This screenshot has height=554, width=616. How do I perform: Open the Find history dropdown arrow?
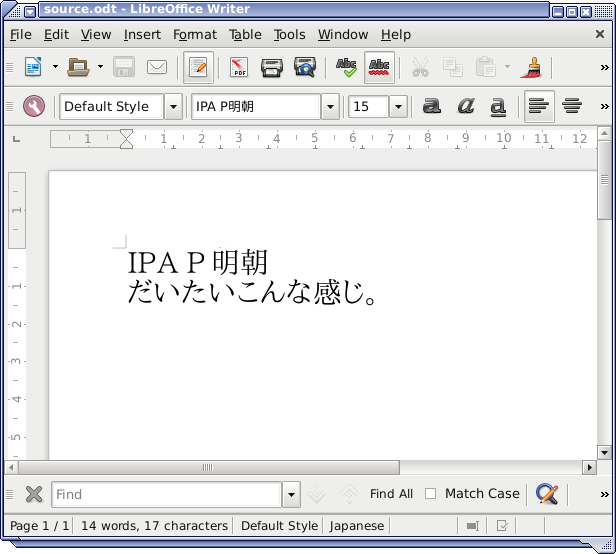(292, 494)
